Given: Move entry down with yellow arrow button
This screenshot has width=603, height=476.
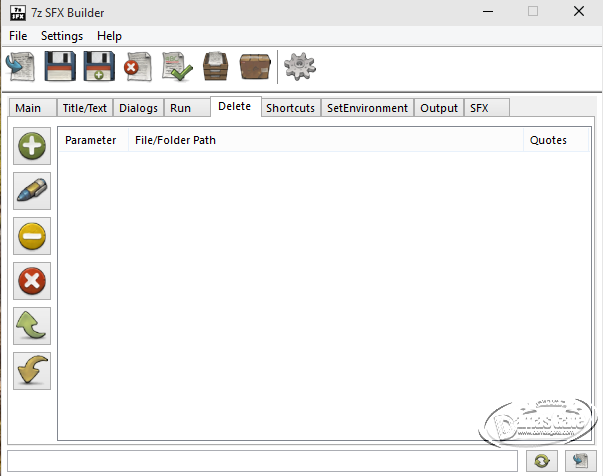Looking at the screenshot, I should coord(32,371).
